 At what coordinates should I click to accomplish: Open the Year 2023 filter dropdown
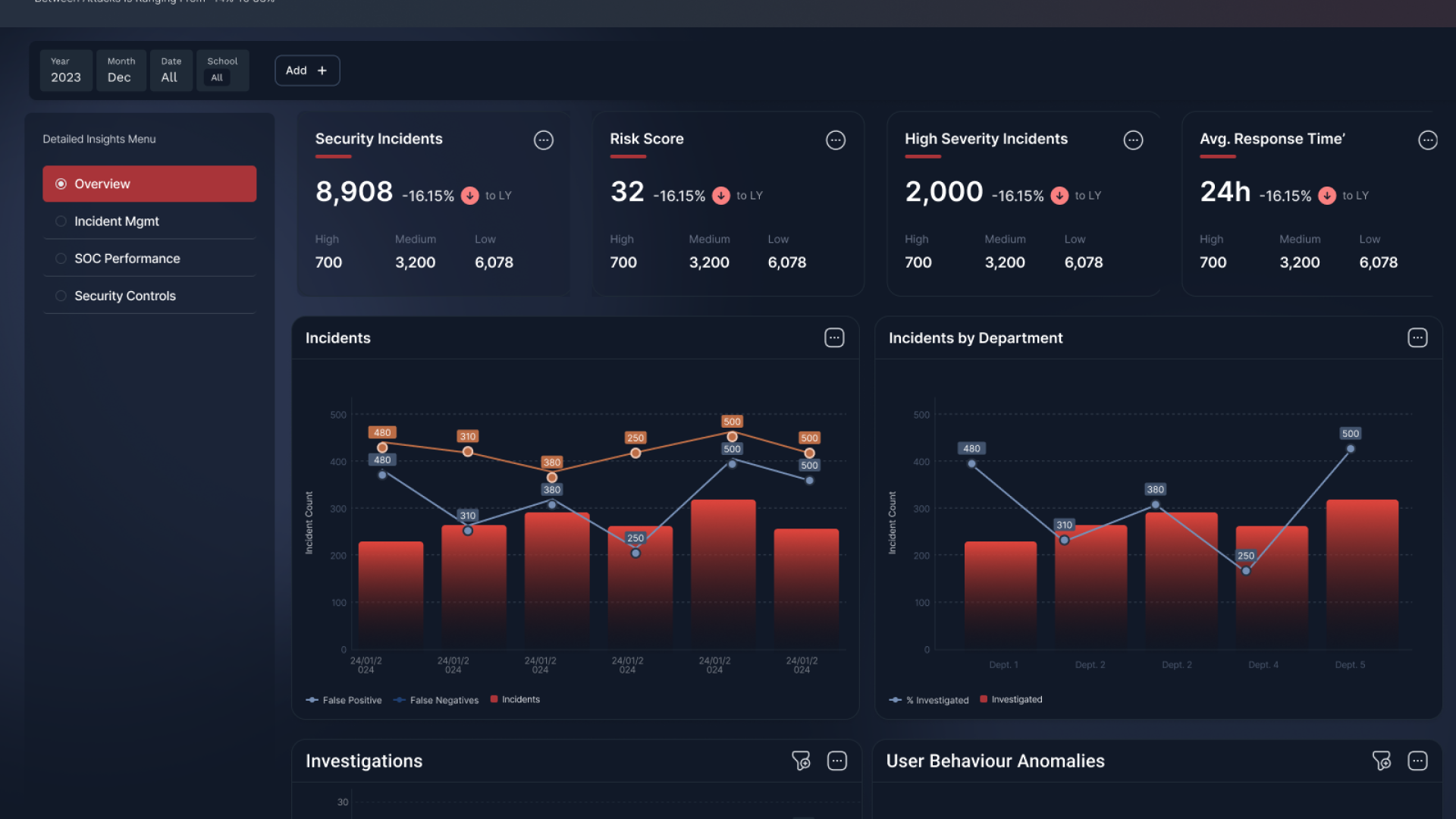[x=66, y=71]
